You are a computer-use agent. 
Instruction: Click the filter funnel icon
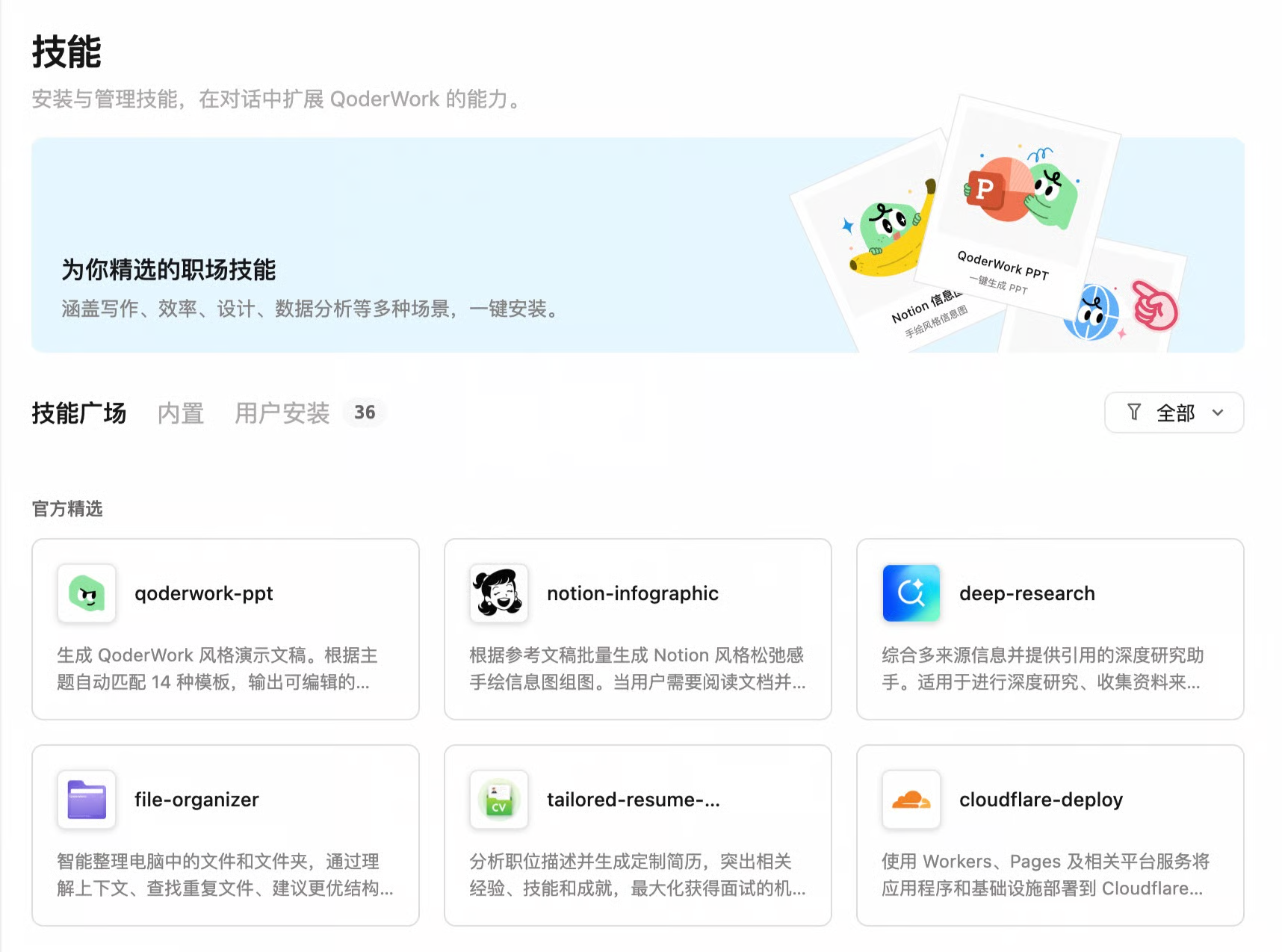point(1134,412)
